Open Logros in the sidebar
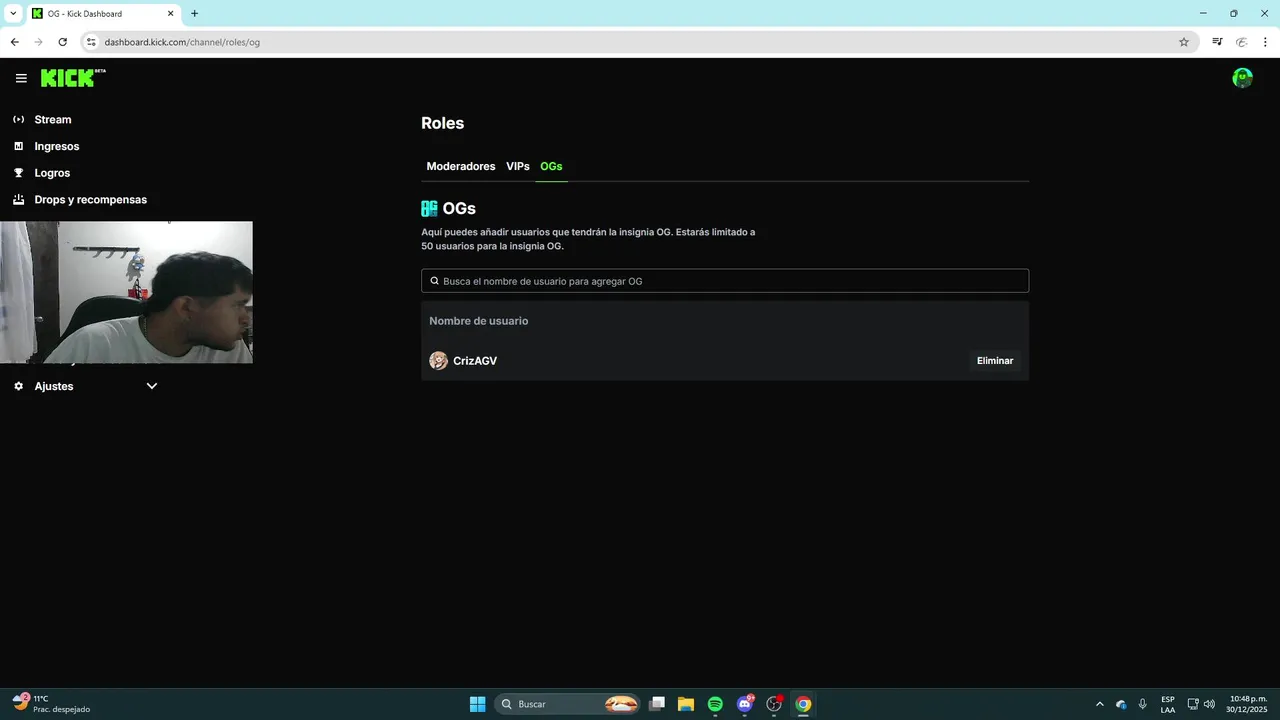The height and width of the screenshot is (720, 1280). 52,173
